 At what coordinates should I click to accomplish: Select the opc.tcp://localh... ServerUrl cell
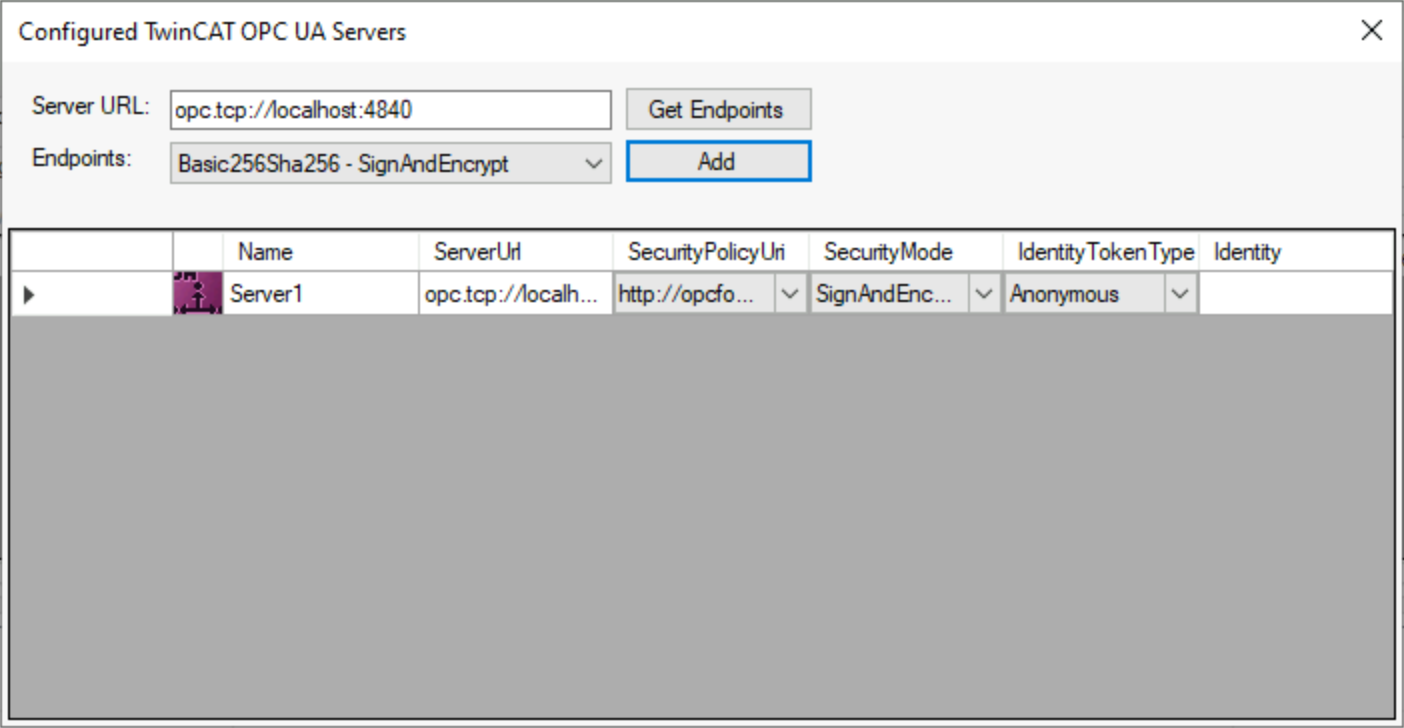516,294
